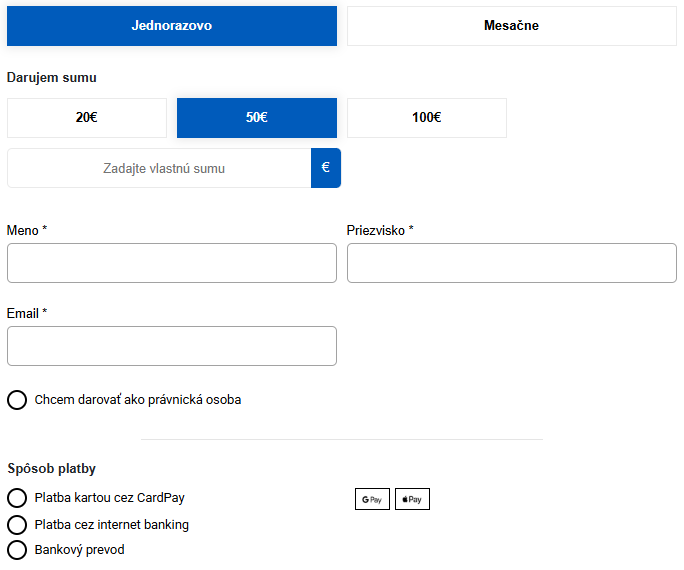684x570 pixels.
Task: Switch to Jednorazovo donation tab
Action: (172, 26)
